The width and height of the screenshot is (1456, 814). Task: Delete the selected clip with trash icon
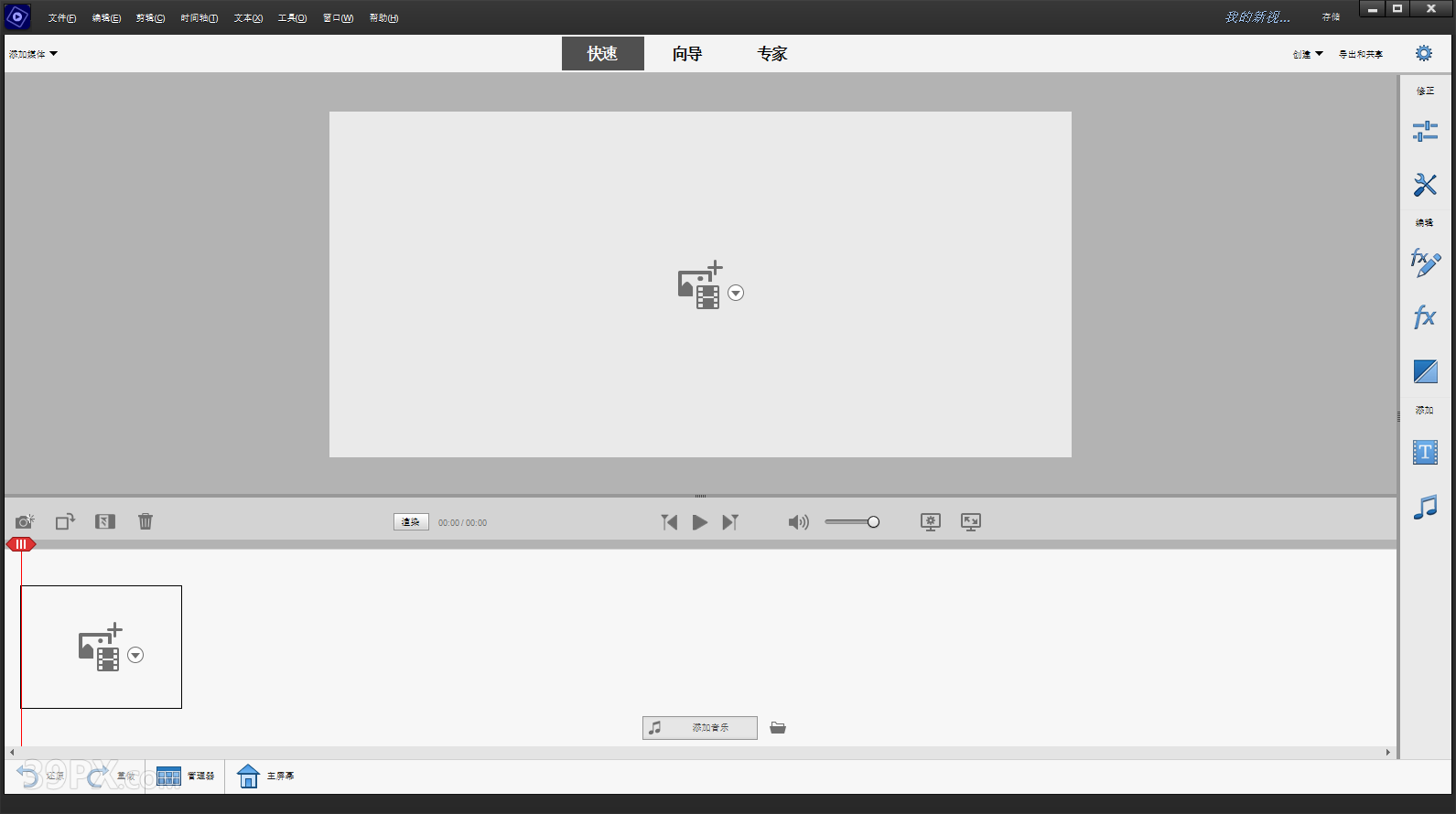[x=146, y=521]
